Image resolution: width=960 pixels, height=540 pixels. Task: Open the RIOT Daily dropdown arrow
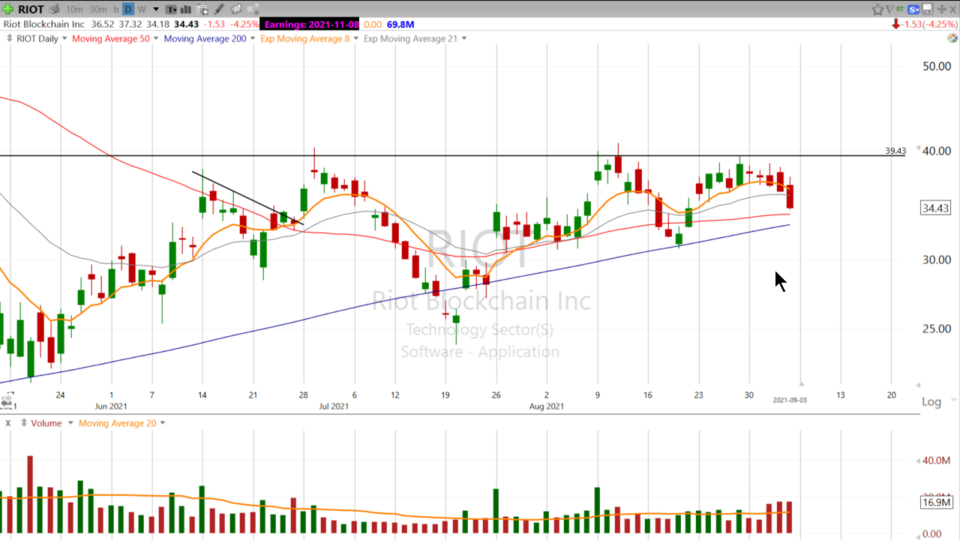64,39
